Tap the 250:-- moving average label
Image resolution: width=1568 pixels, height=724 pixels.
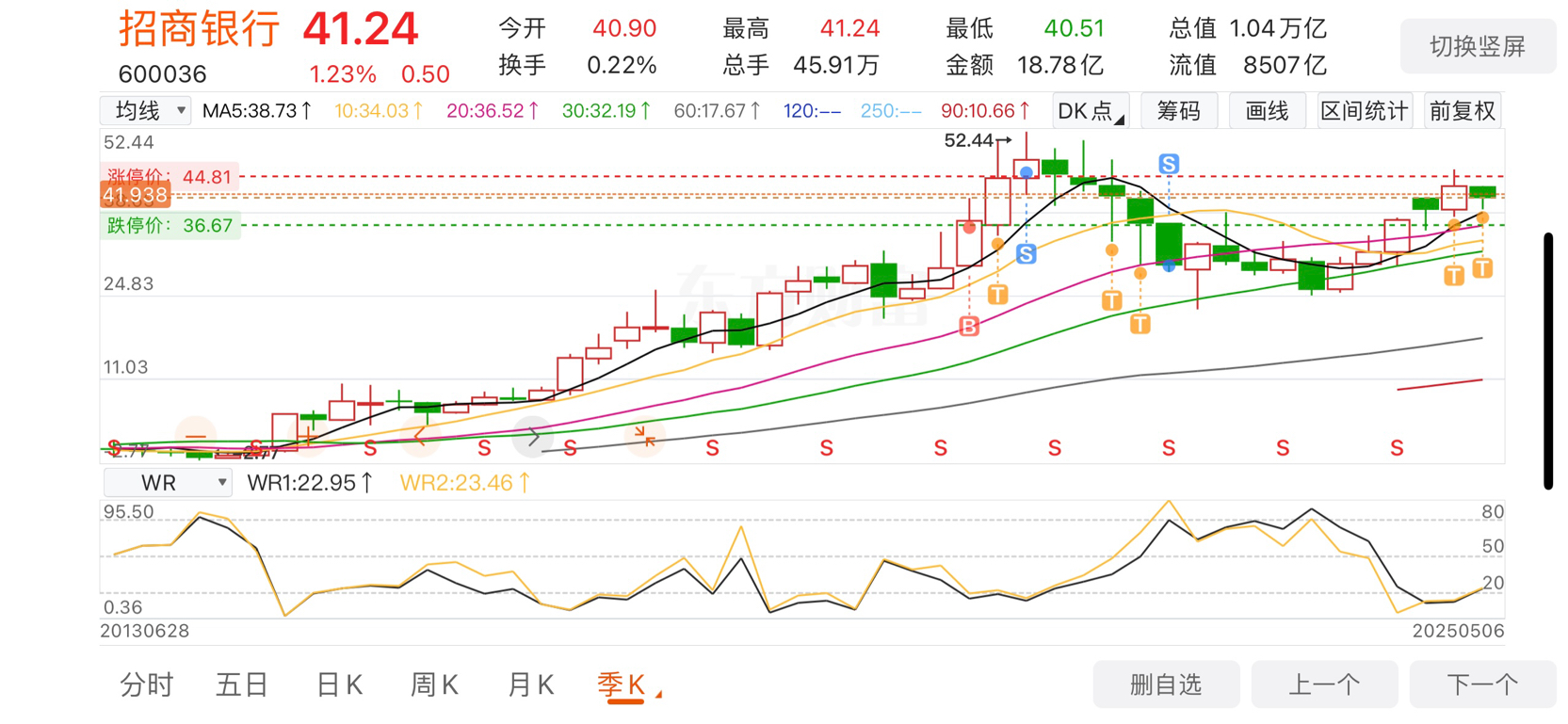pos(891,111)
